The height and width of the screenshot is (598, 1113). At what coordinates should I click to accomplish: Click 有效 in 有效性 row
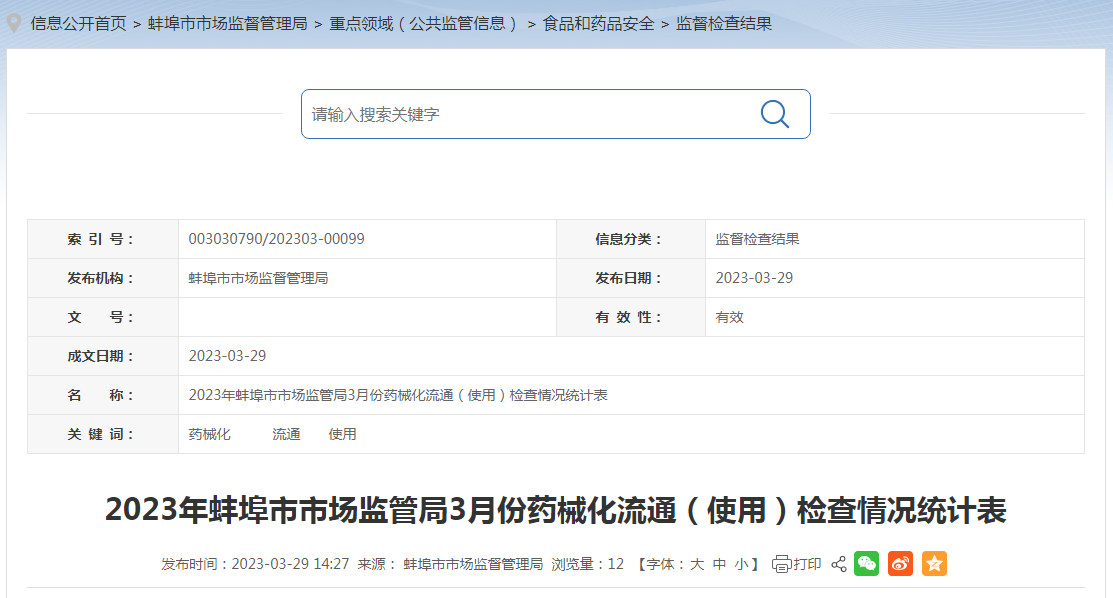click(x=729, y=317)
